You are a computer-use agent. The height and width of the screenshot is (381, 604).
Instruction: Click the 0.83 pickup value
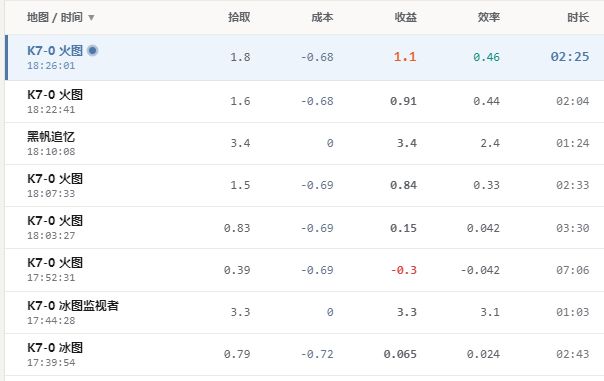237,228
